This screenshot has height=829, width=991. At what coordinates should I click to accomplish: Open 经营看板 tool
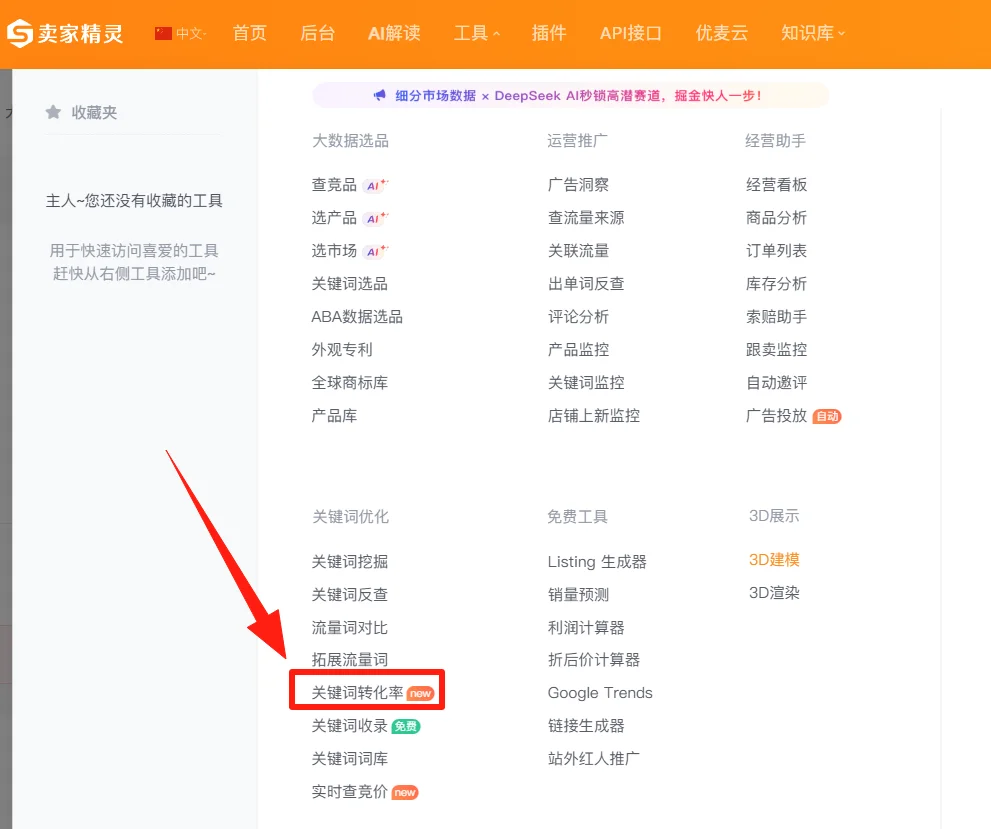777,185
